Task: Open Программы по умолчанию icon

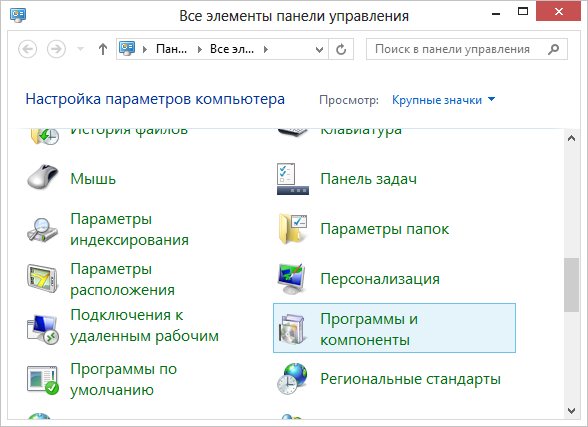Action: (x=43, y=380)
